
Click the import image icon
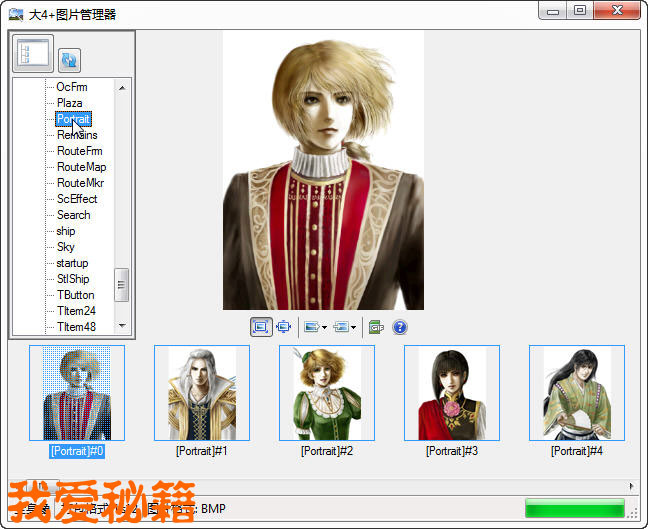coord(341,327)
